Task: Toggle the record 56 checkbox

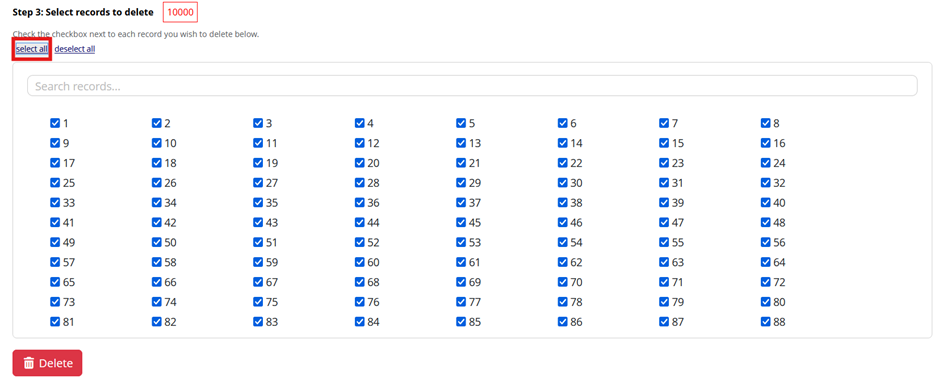Action: coord(766,242)
